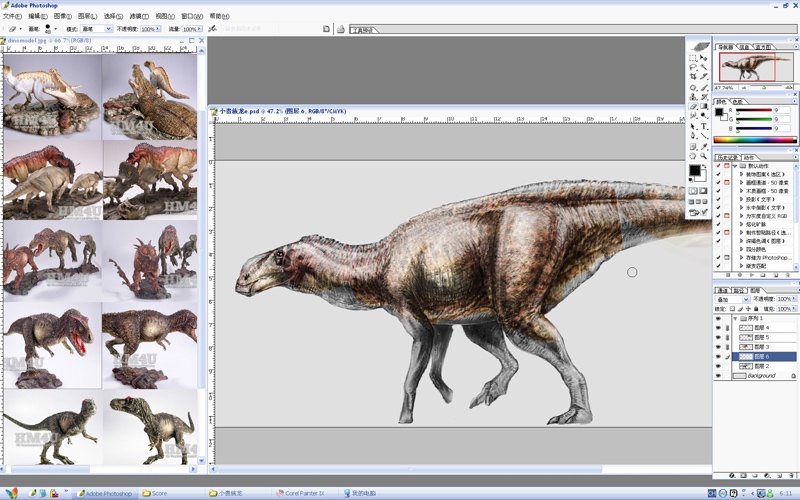The image size is (800, 500).
Task: Toggle the 默认动作 action set checkmark
Action: [x=718, y=166]
